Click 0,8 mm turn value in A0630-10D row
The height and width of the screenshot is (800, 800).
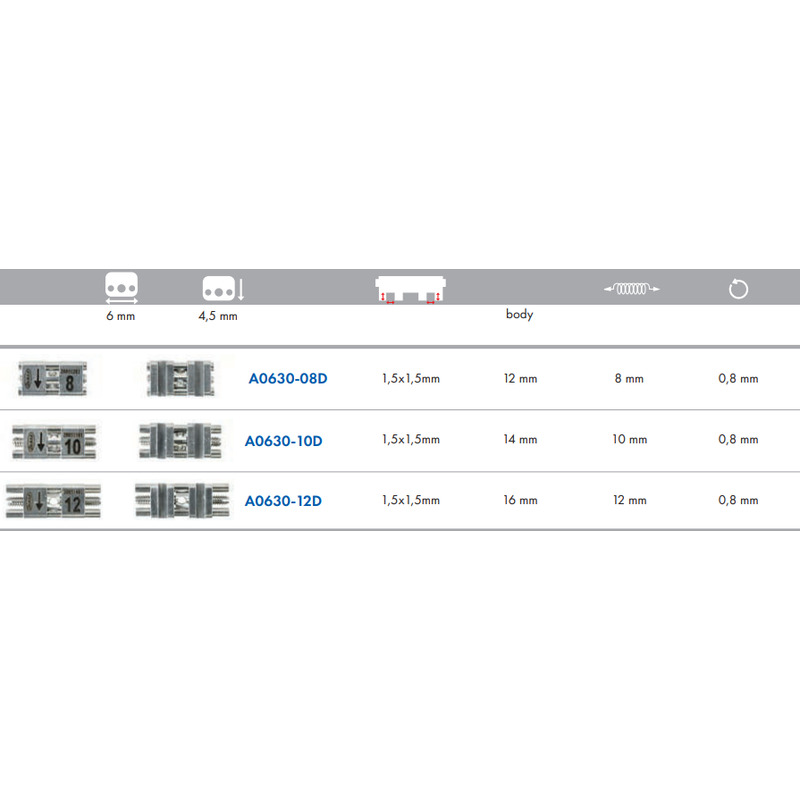click(738, 439)
